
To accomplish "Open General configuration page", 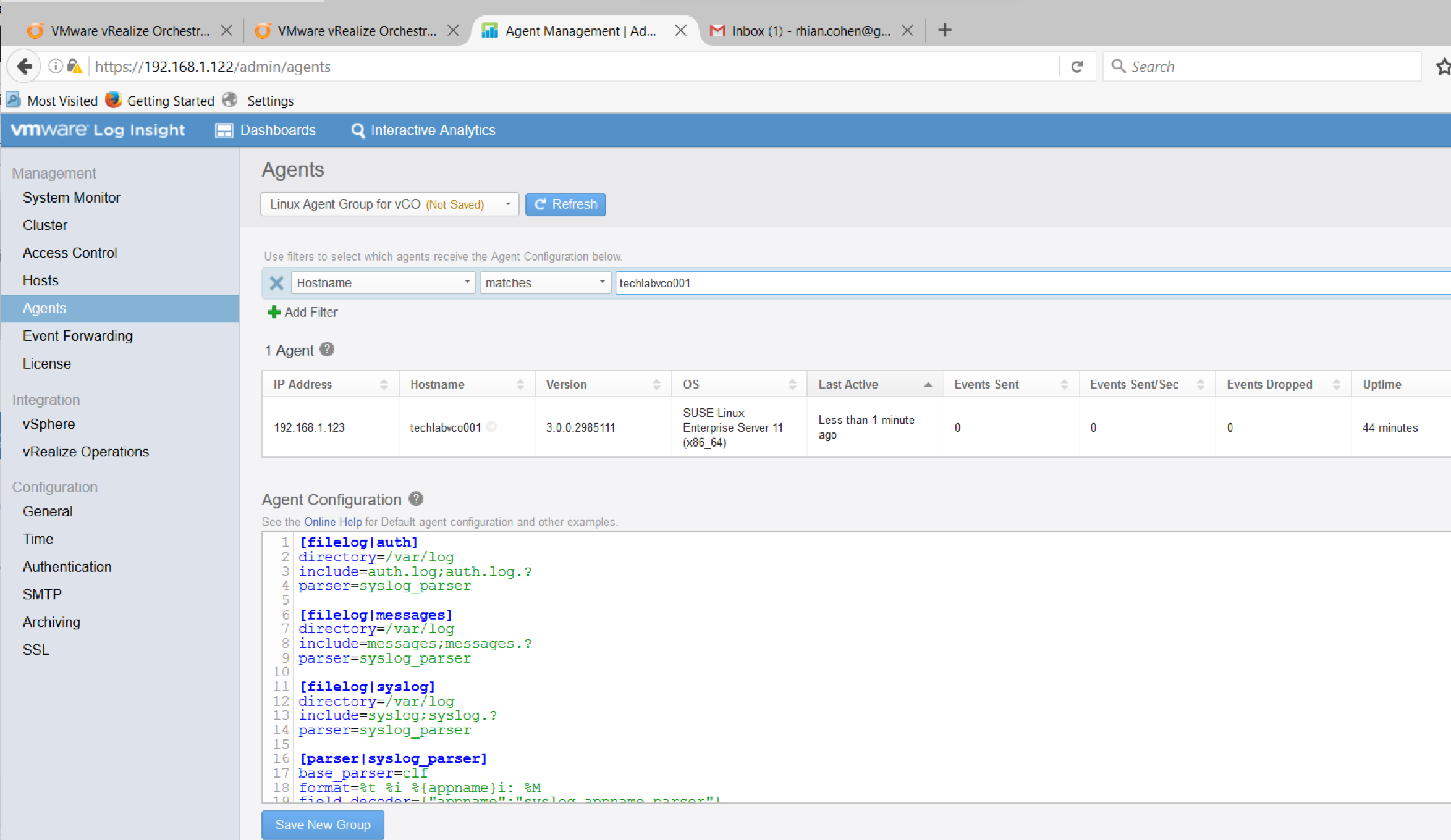I will click(x=48, y=511).
